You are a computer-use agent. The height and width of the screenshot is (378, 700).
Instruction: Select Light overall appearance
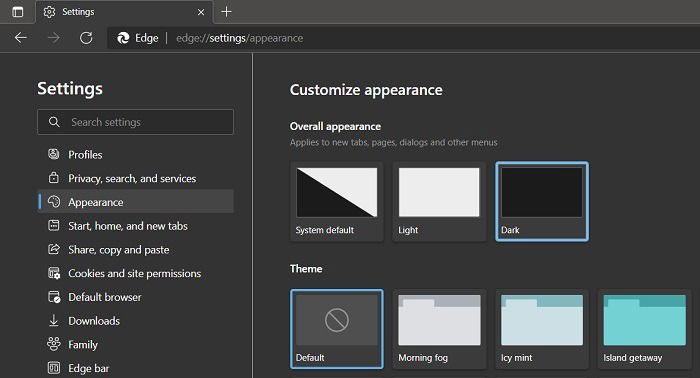point(439,202)
